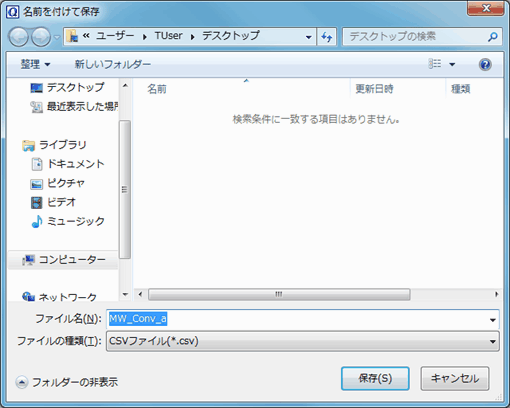The height and width of the screenshot is (408, 510).
Task: Open Help with the blue question mark icon
Action: 485,64
